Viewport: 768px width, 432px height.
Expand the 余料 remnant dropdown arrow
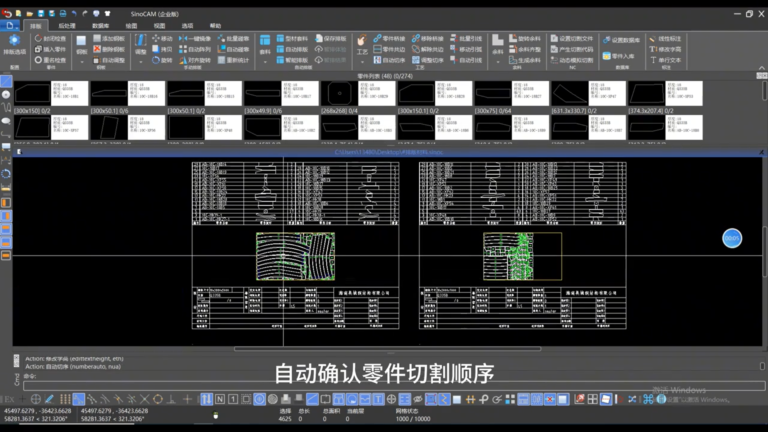coord(498,62)
